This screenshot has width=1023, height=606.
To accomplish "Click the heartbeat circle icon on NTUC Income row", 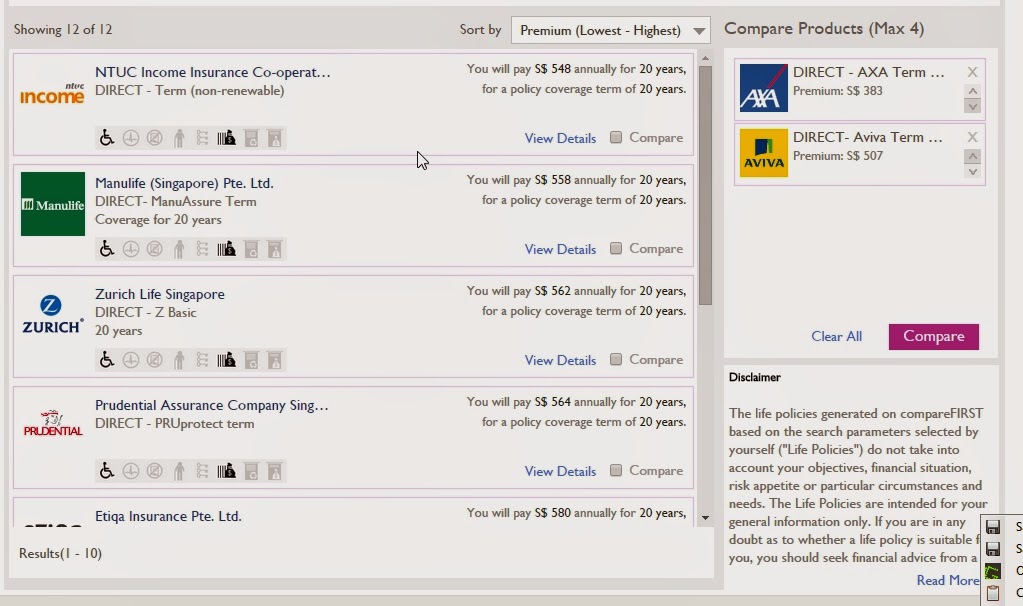I will point(131,138).
